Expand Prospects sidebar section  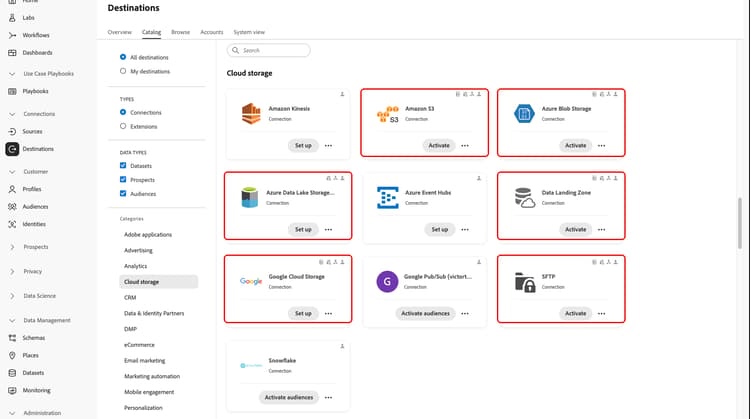pyautogui.click(x=12, y=247)
